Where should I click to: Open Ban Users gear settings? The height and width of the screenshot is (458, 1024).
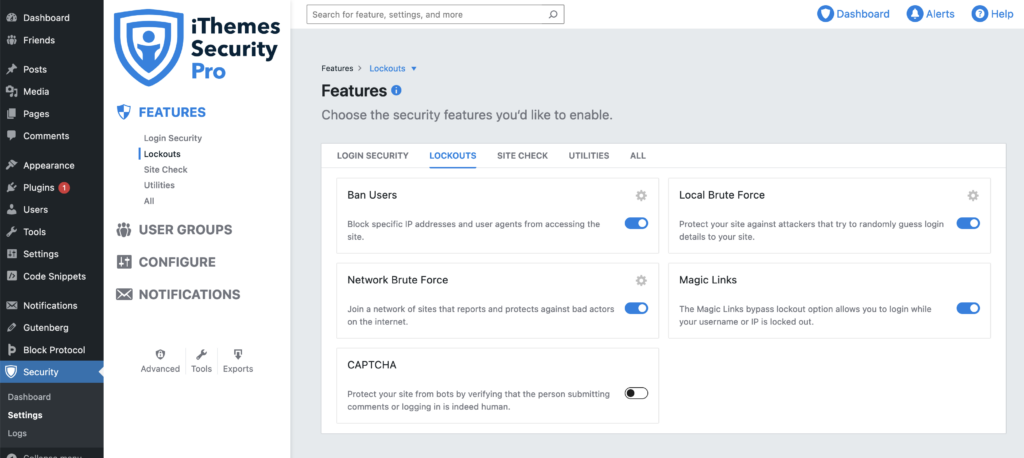(641, 195)
